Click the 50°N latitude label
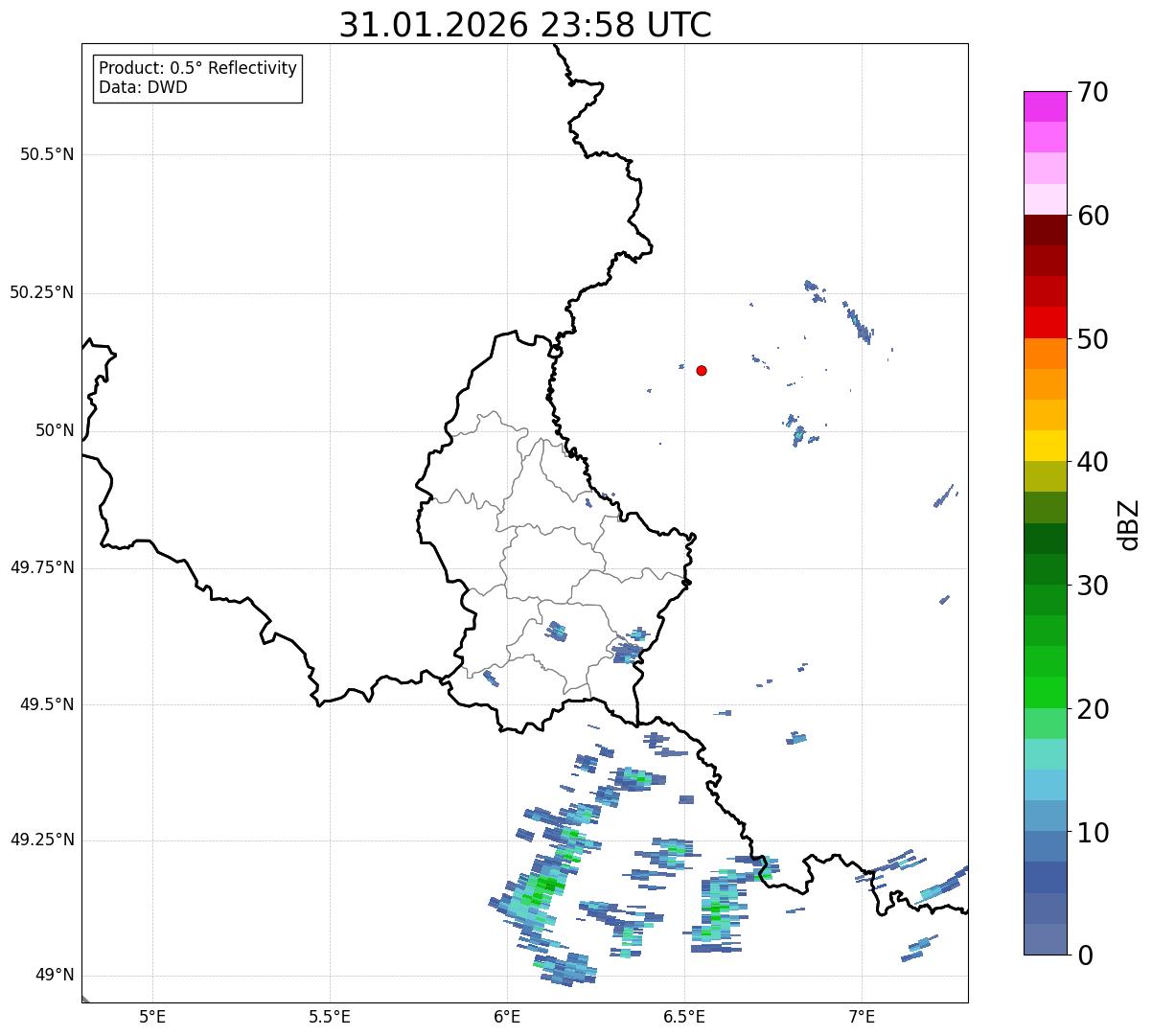This screenshot has height=1036, width=1152. 55,430
